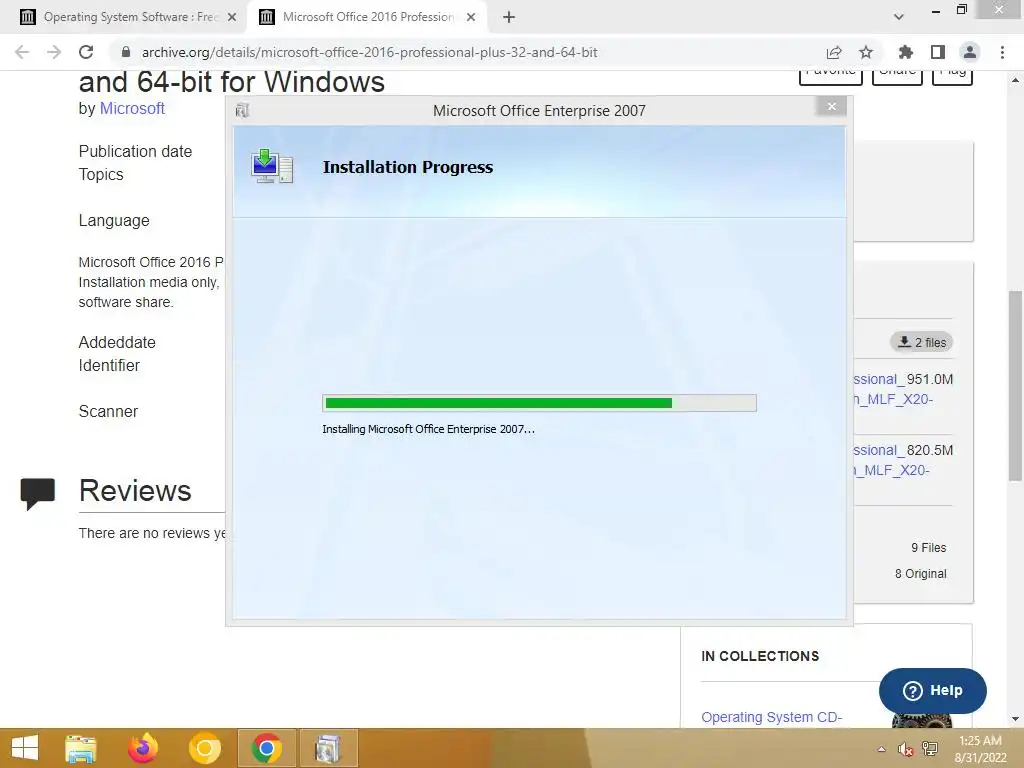Click the IN COLLECTIONS heading

coord(760,656)
